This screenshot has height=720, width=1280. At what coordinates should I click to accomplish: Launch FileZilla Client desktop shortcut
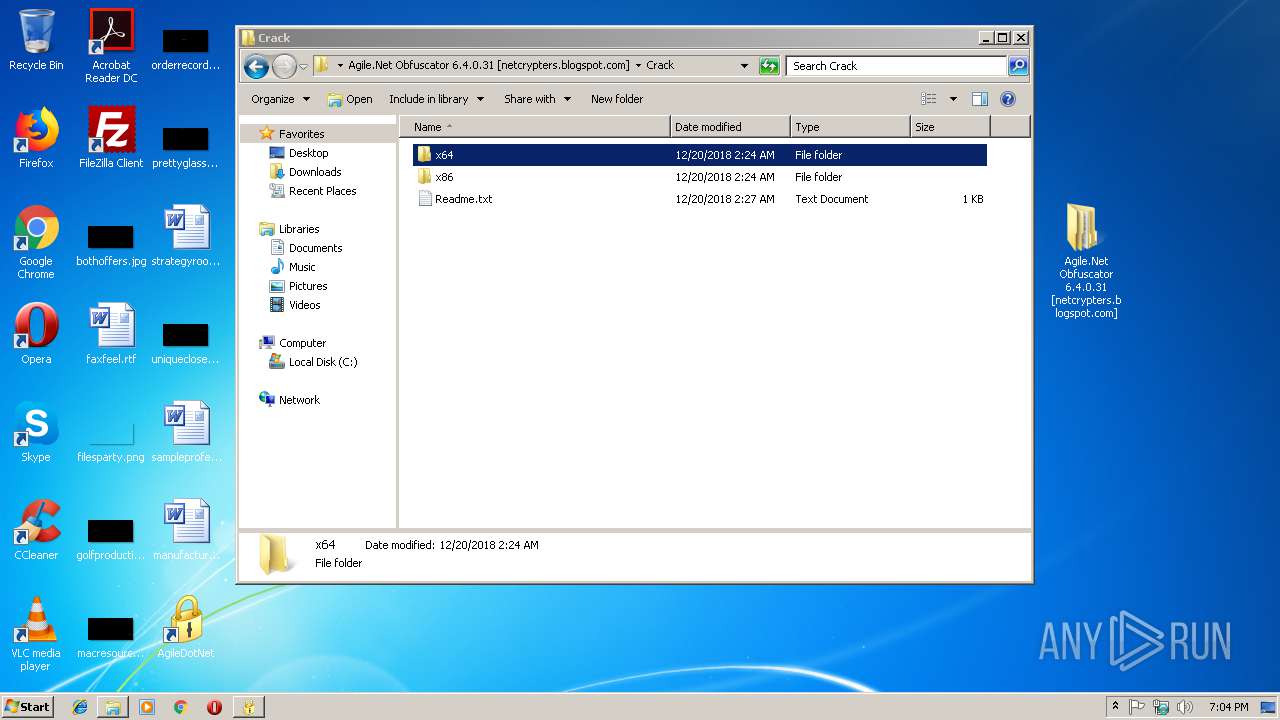(x=111, y=138)
